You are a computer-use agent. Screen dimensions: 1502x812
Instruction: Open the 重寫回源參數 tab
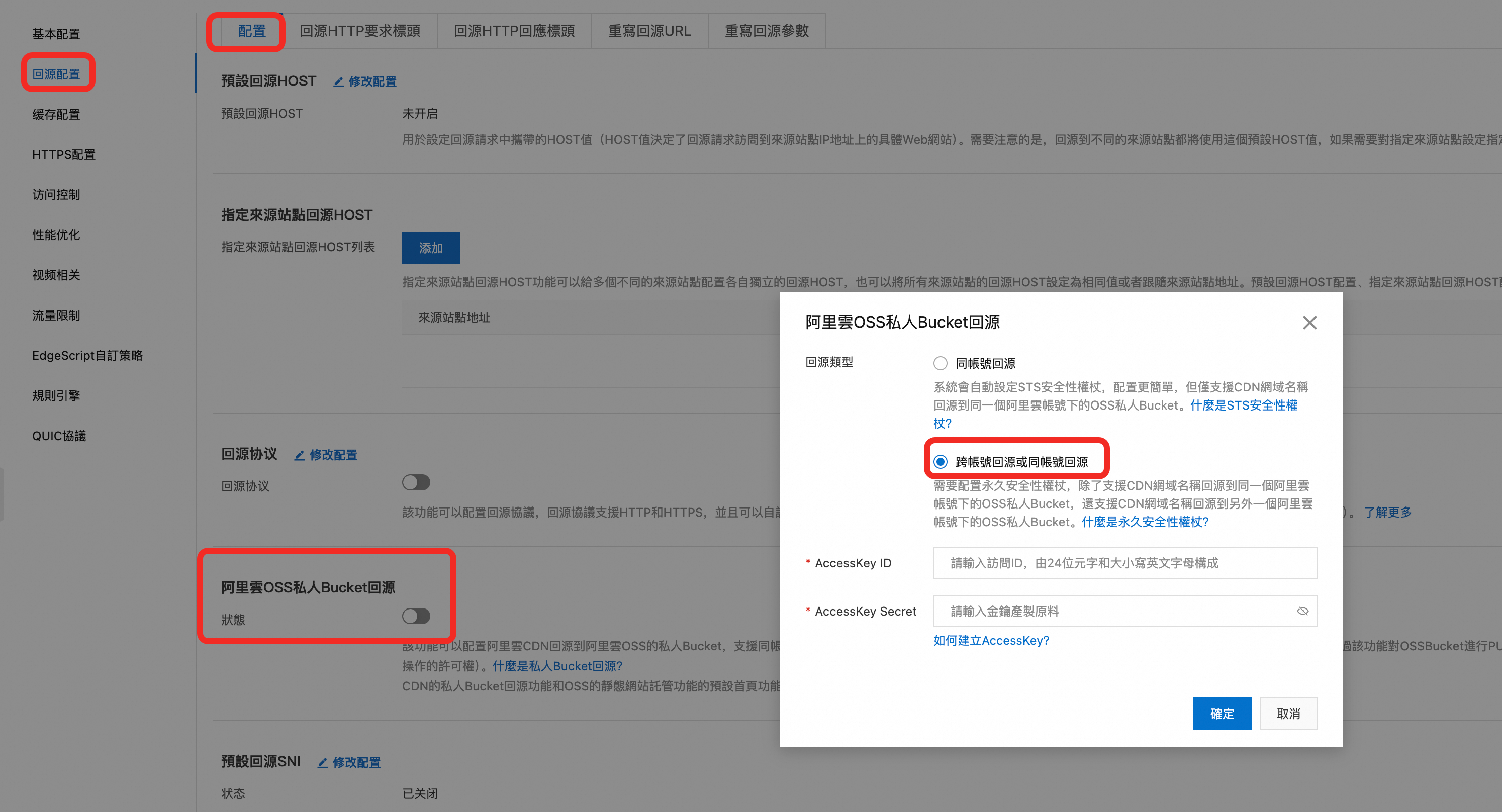click(x=766, y=31)
